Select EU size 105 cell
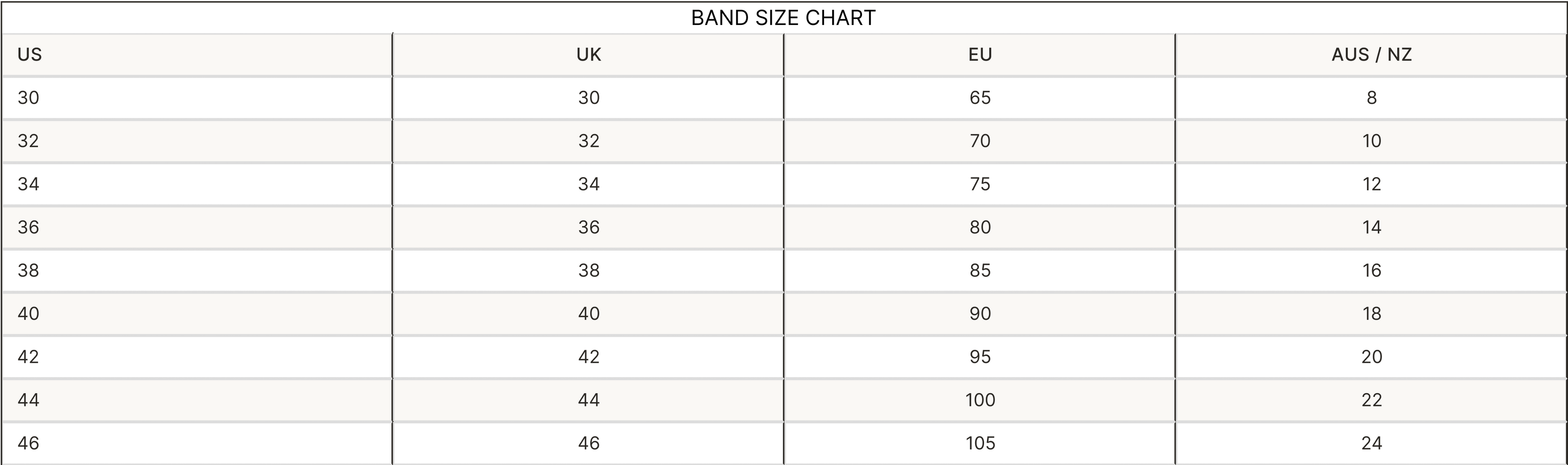 click(980, 443)
